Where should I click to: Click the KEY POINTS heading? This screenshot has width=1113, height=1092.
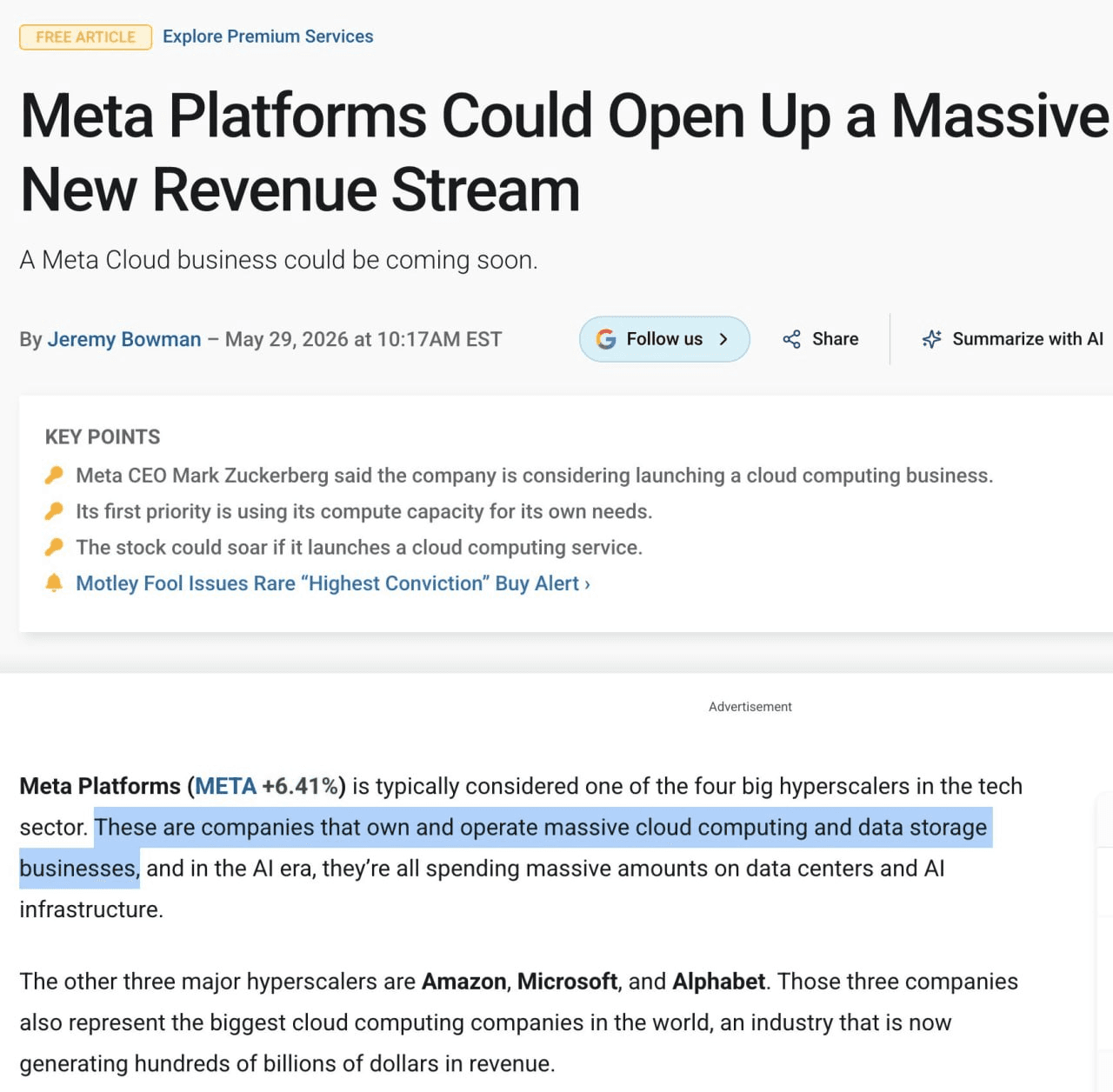103,436
